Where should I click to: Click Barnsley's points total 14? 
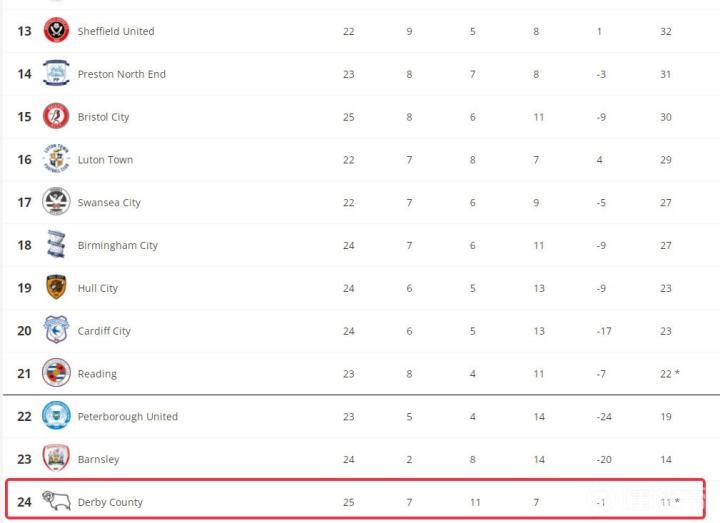pyautogui.click(x=665, y=459)
